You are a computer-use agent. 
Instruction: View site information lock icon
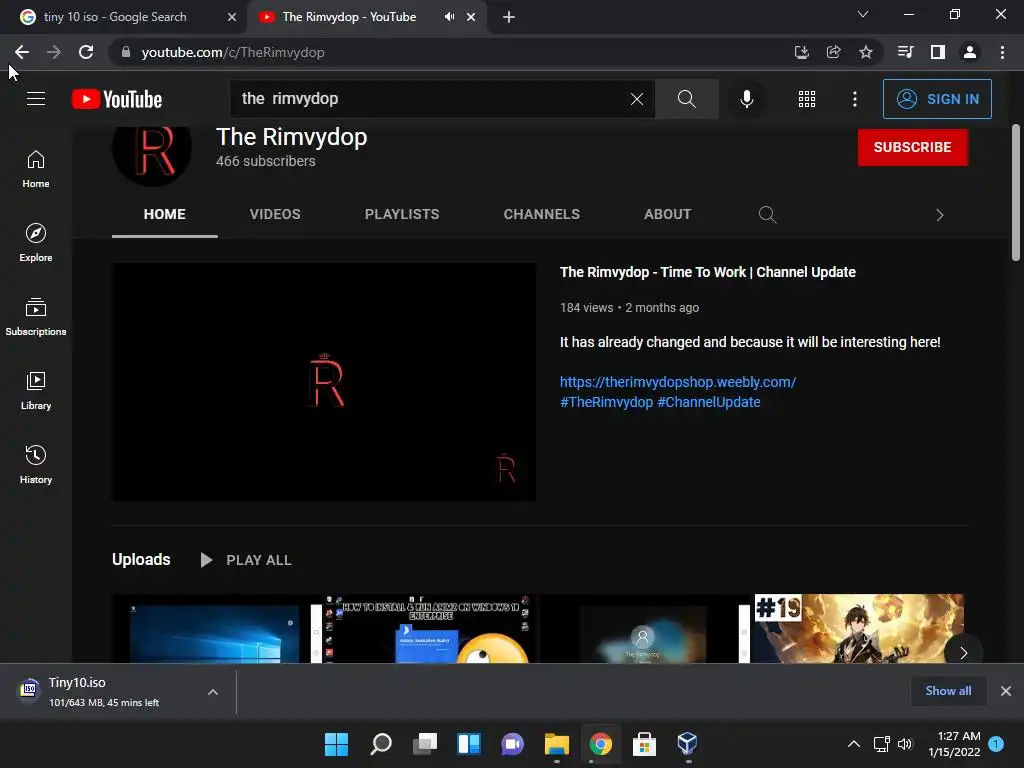click(x=126, y=52)
